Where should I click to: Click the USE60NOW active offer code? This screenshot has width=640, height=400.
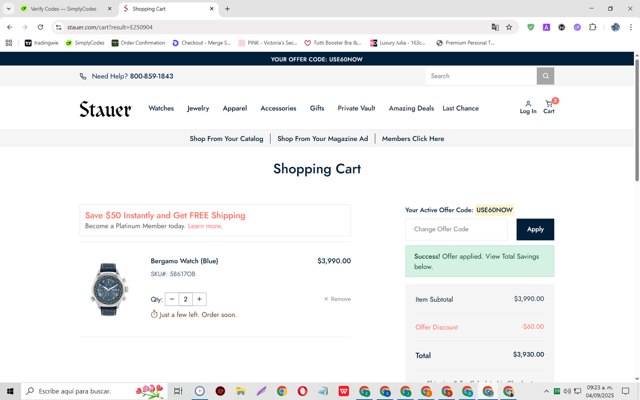pyautogui.click(x=494, y=210)
